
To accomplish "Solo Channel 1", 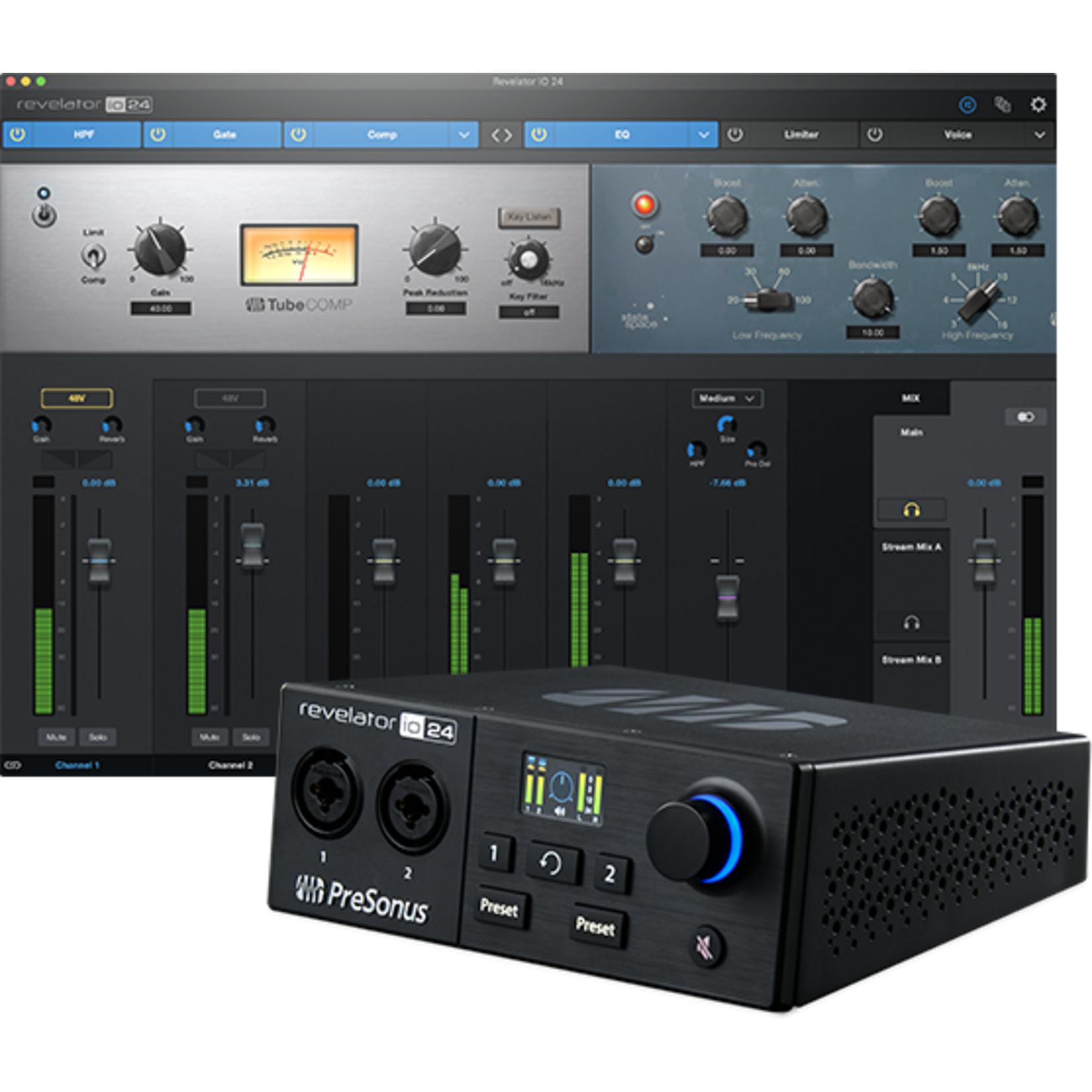I will tap(98, 736).
